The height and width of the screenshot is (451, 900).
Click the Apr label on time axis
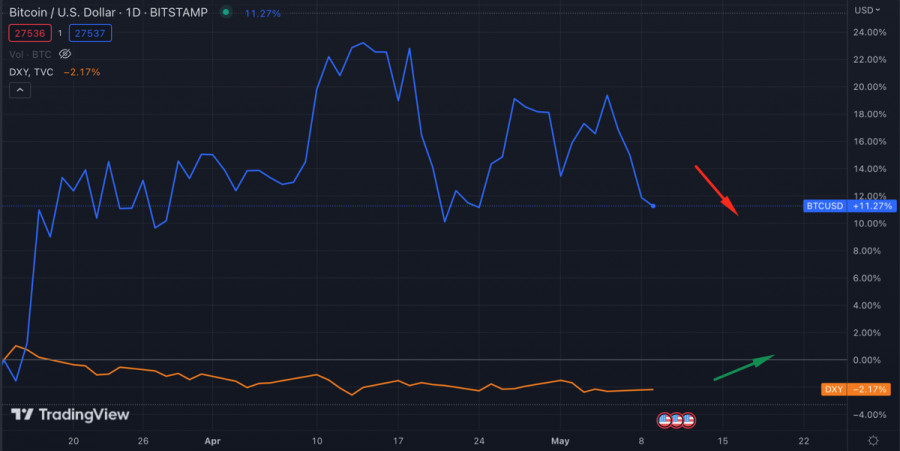click(212, 441)
